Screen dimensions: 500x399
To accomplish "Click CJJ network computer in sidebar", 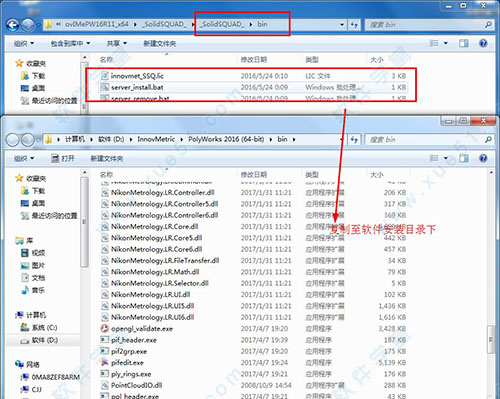I will pos(31,389).
